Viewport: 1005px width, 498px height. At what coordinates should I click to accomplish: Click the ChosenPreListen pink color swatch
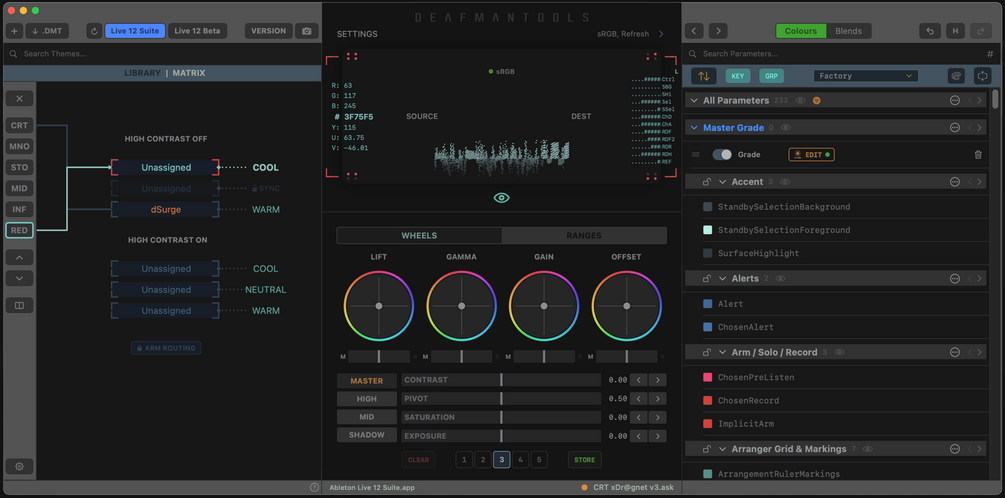coord(708,378)
